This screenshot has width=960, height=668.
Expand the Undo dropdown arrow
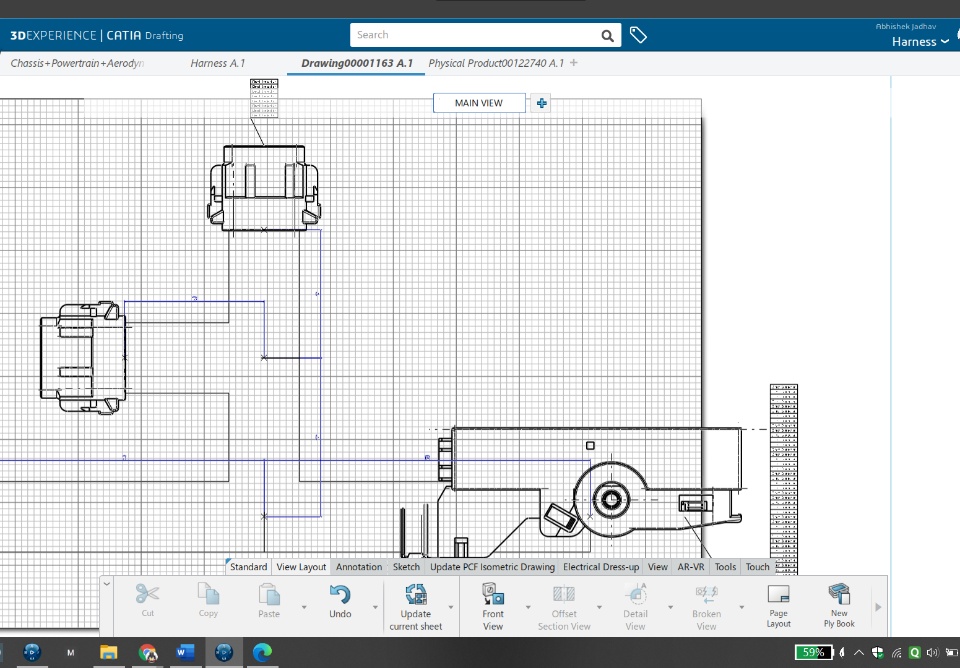[x=376, y=607]
